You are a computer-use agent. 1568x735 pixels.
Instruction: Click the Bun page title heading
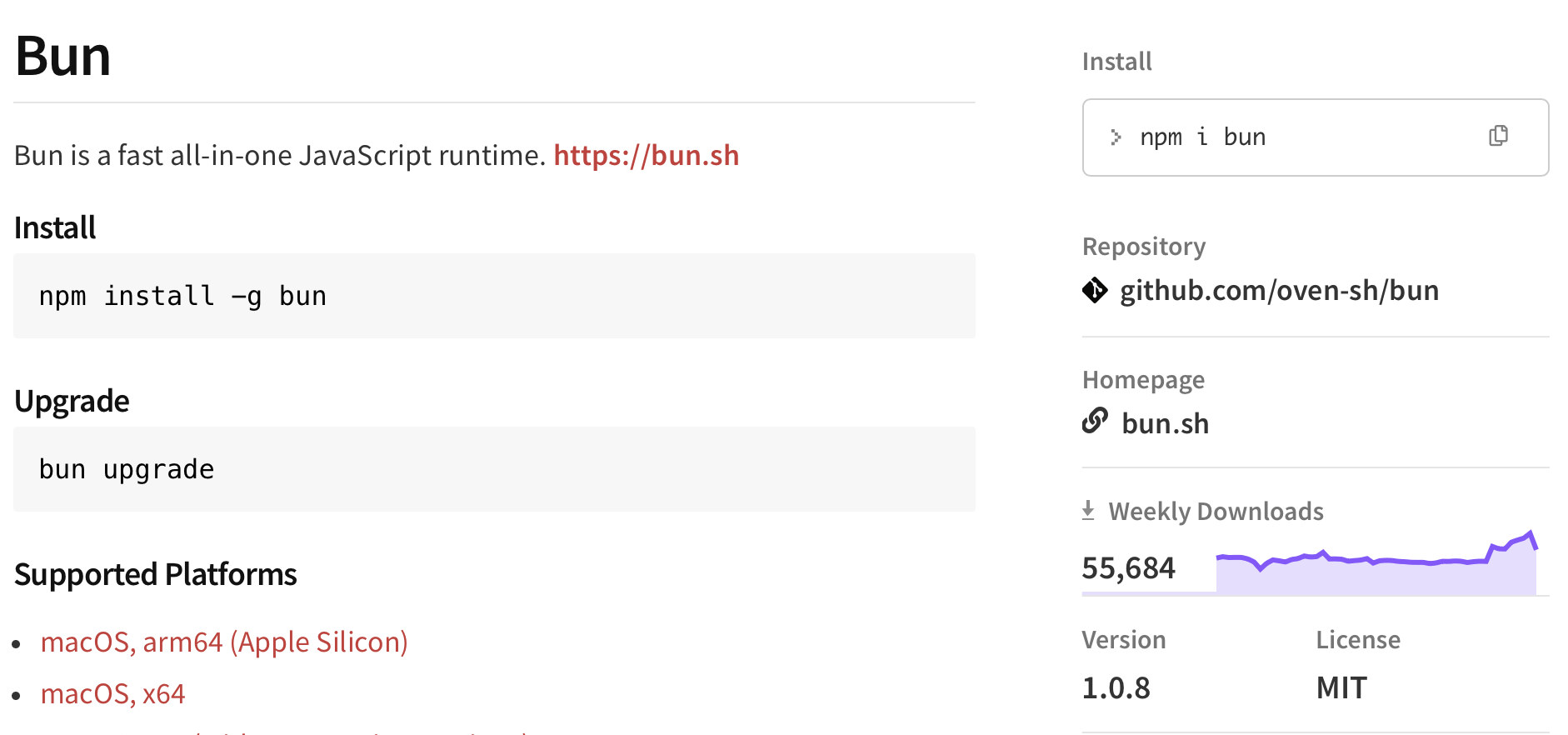coord(62,55)
